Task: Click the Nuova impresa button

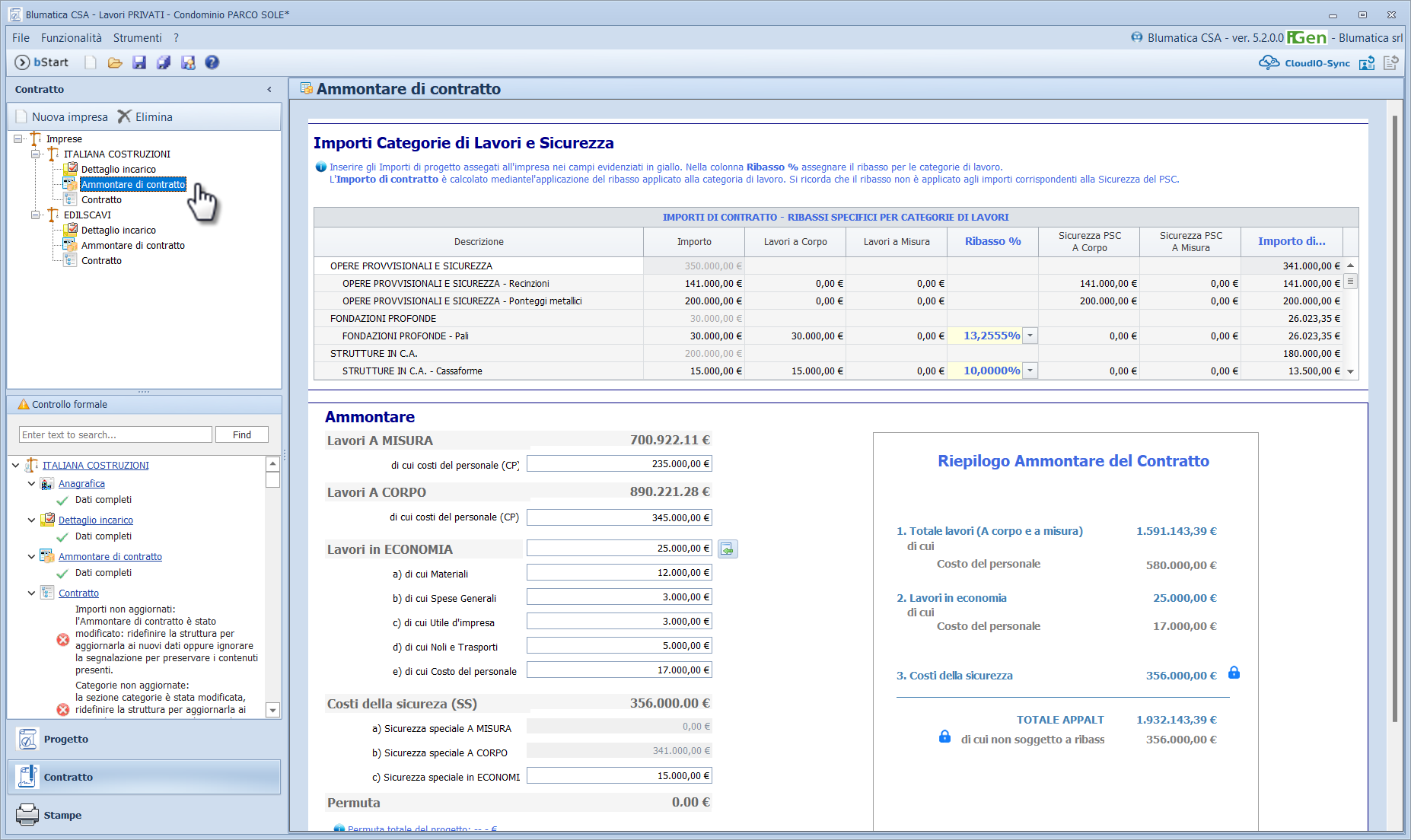Action: click(62, 117)
